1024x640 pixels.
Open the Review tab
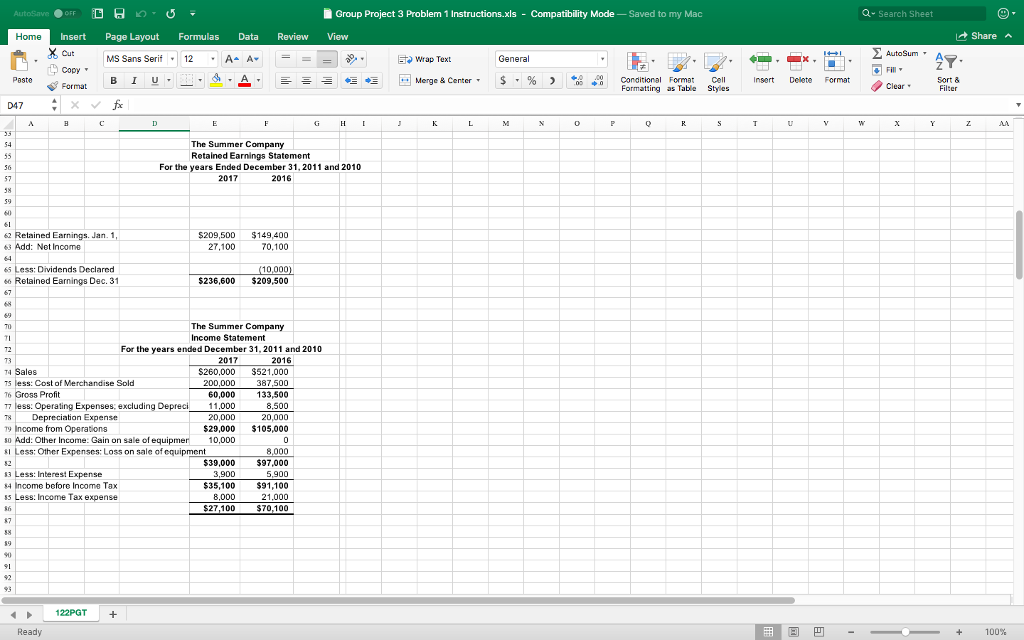coord(292,36)
